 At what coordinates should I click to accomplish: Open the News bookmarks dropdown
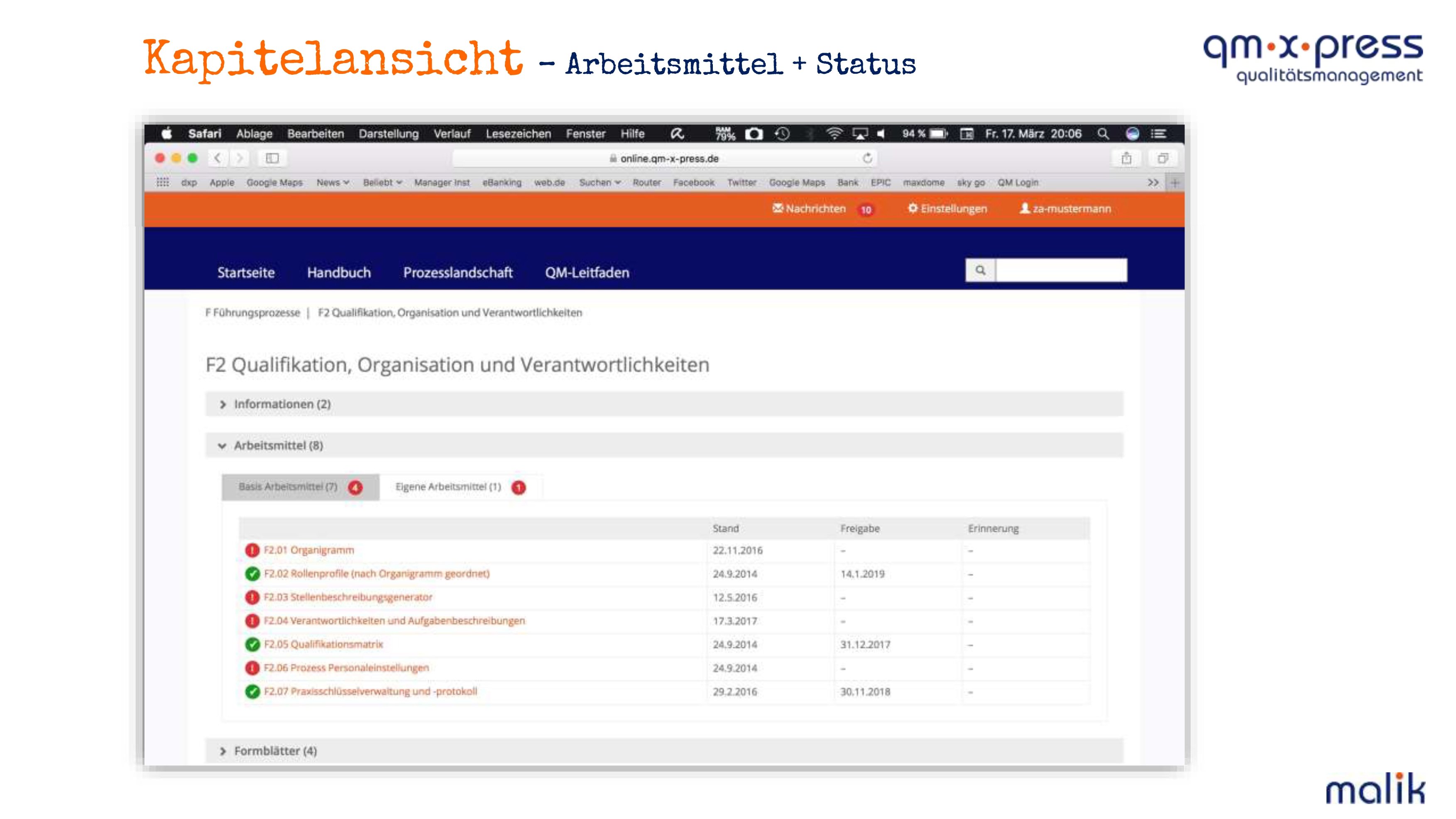tap(333, 183)
